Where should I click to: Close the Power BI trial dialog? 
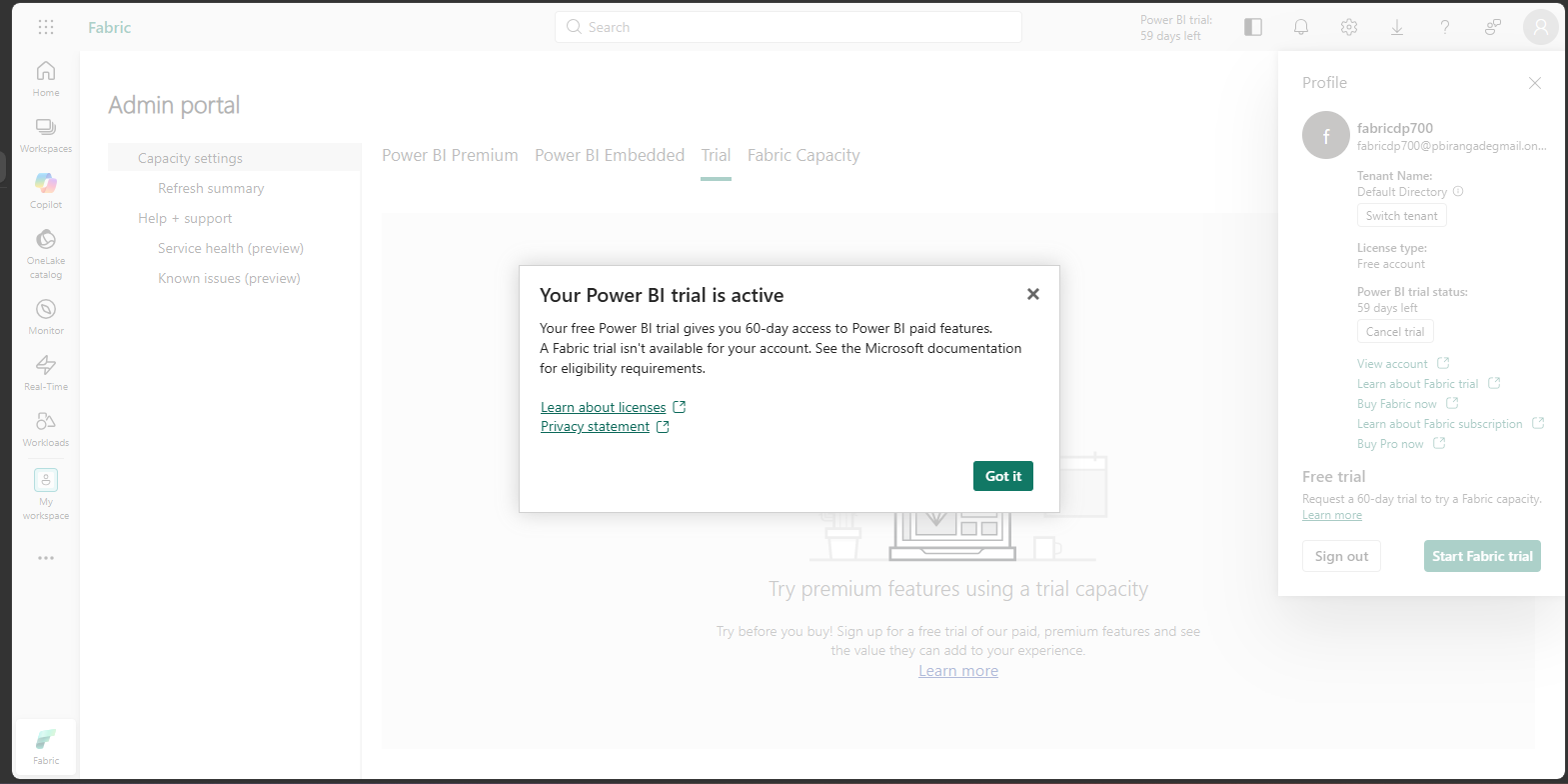1033,294
